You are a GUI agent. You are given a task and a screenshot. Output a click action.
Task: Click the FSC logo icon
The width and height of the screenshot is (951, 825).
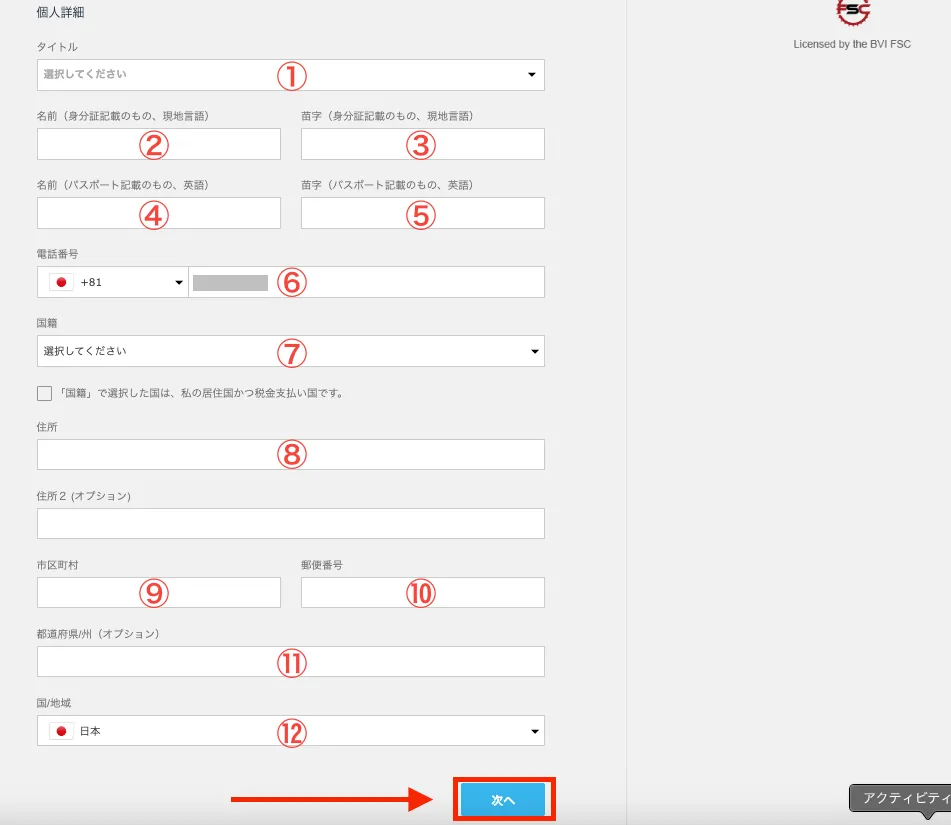853,12
